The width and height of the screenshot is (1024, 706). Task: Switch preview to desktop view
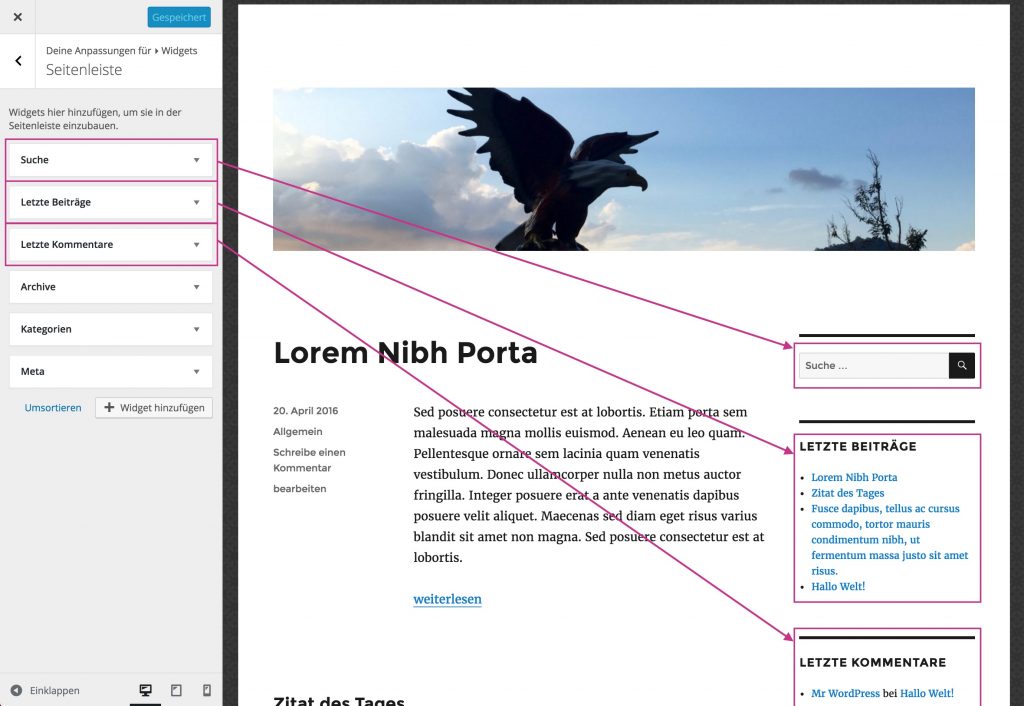click(146, 690)
